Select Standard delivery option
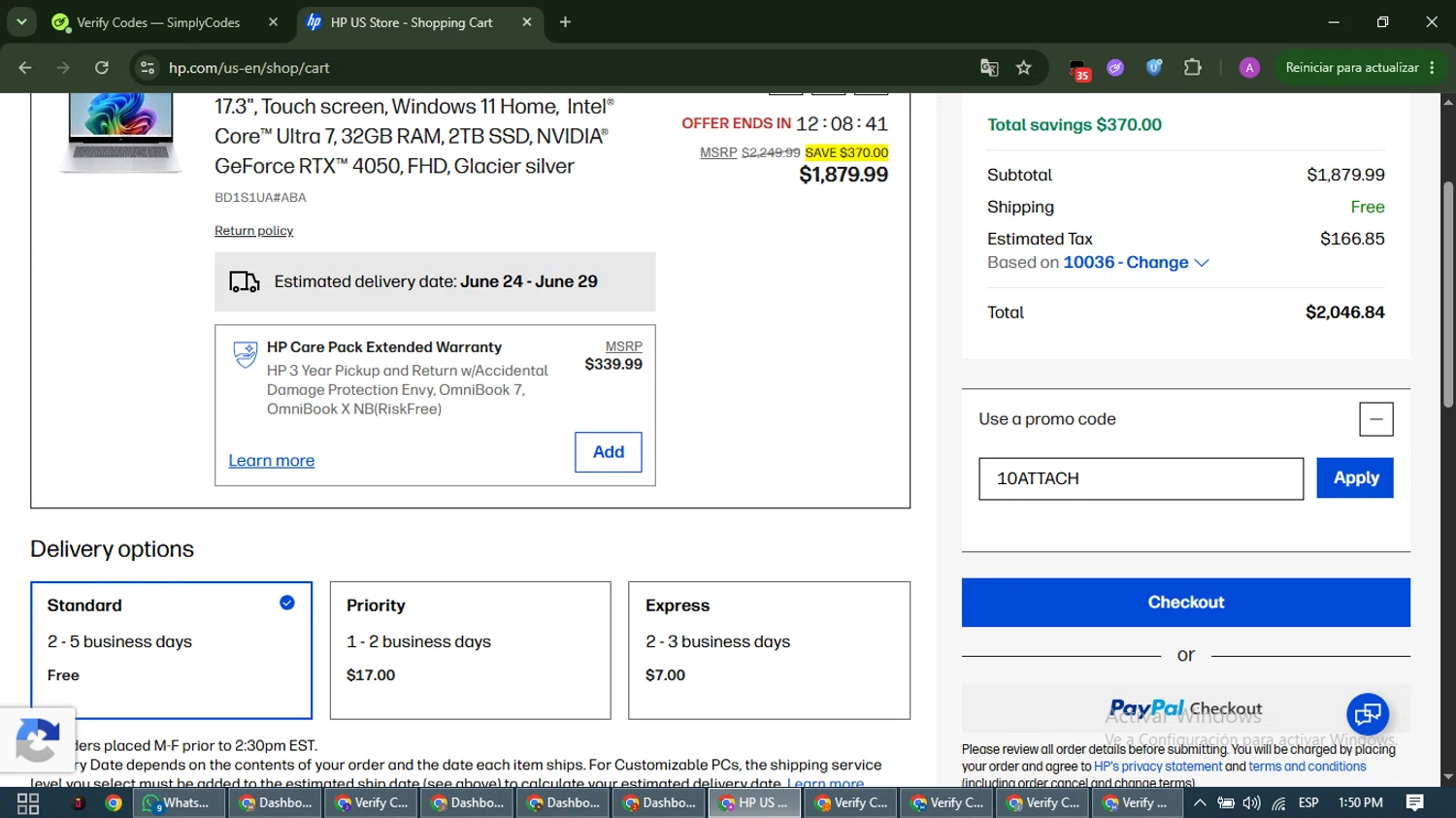 171,650
